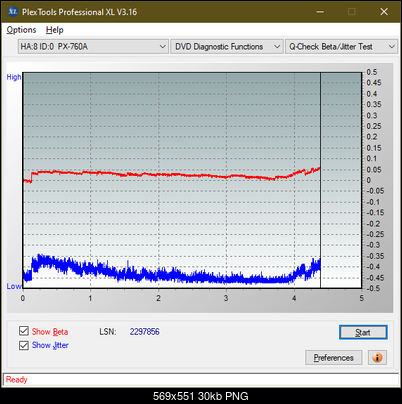Click the Start button
This screenshot has width=402, height=404.
tap(363, 332)
